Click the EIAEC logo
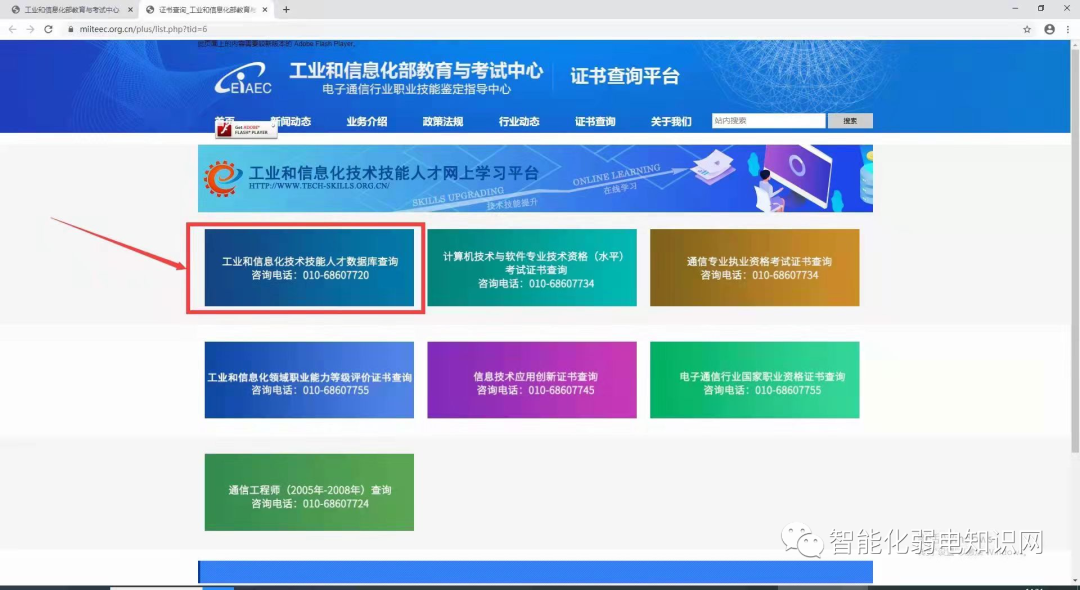Image resolution: width=1080 pixels, height=590 pixels. tap(242, 78)
